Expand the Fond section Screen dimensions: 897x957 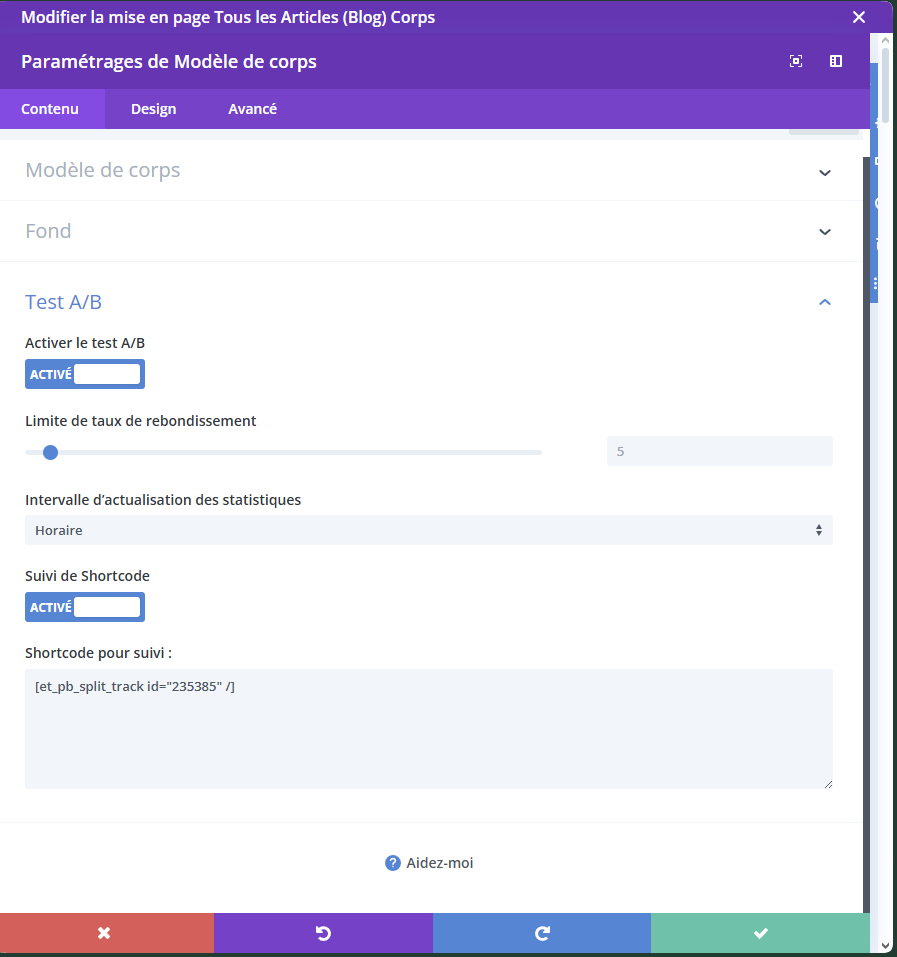click(x=824, y=232)
